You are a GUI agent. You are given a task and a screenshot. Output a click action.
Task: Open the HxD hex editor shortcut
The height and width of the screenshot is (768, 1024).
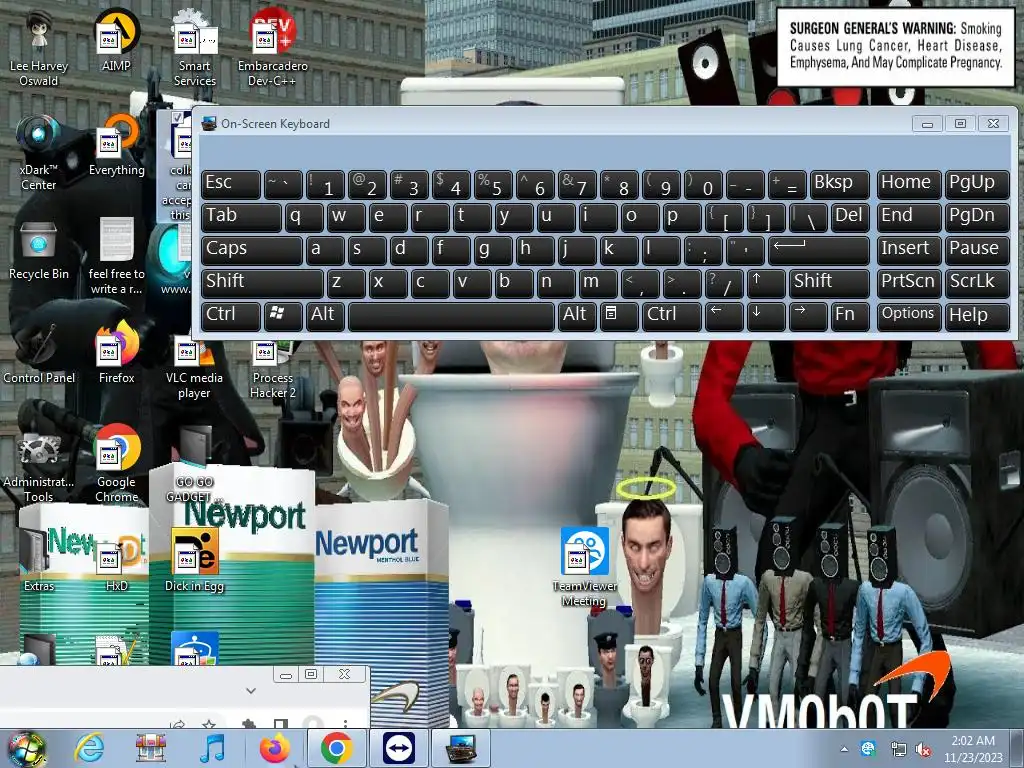[116, 560]
